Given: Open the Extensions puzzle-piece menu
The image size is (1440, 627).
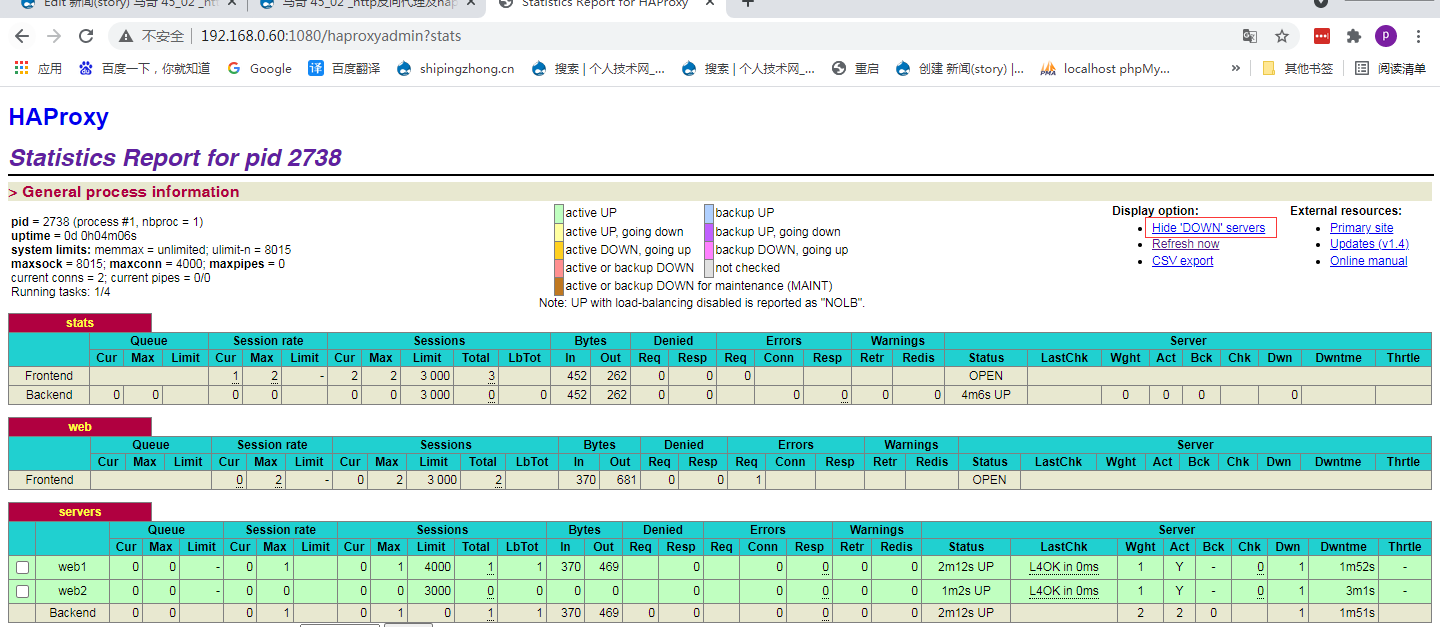Looking at the screenshot, I should [1354, 36].
